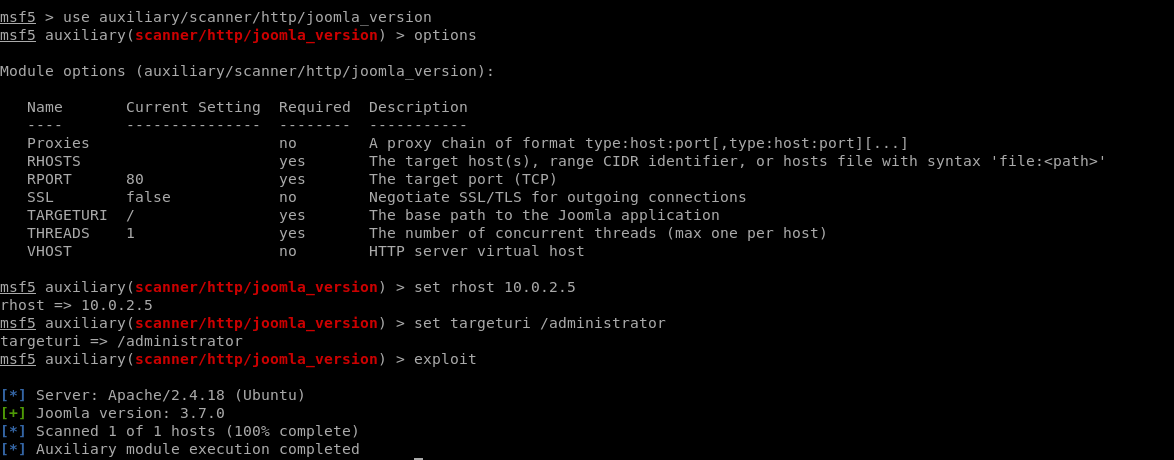This screenshot has width=1174, height=460.
Task: Click the 'use auxiliary/scanner/http/joomla_version' command text
Action: pyautogui.click(x=247, y=17)
